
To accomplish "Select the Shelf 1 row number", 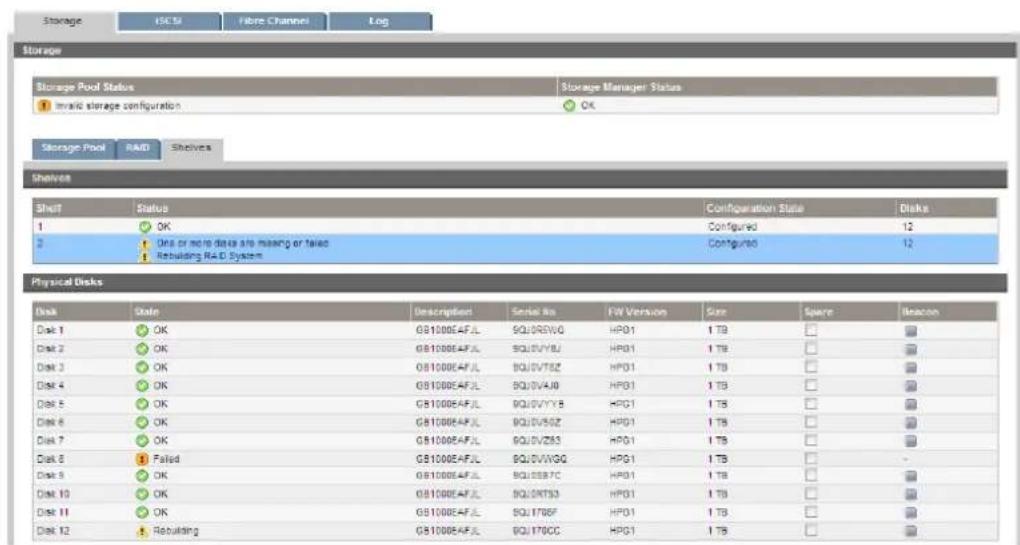I will (39, 227).
